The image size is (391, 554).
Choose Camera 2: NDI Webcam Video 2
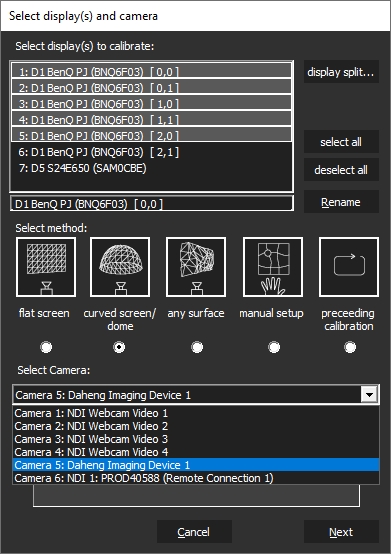tap(196, 426)
